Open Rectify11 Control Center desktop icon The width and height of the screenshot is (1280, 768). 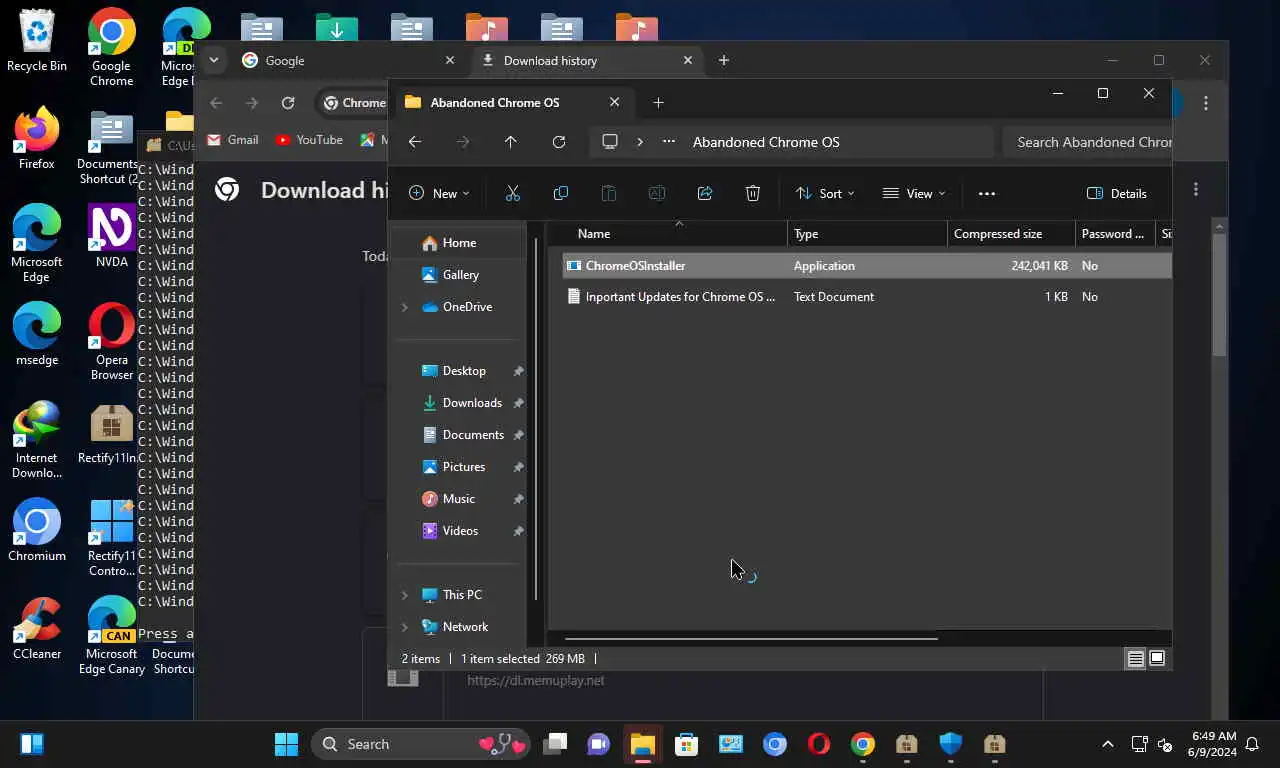[x=112, y=538]
